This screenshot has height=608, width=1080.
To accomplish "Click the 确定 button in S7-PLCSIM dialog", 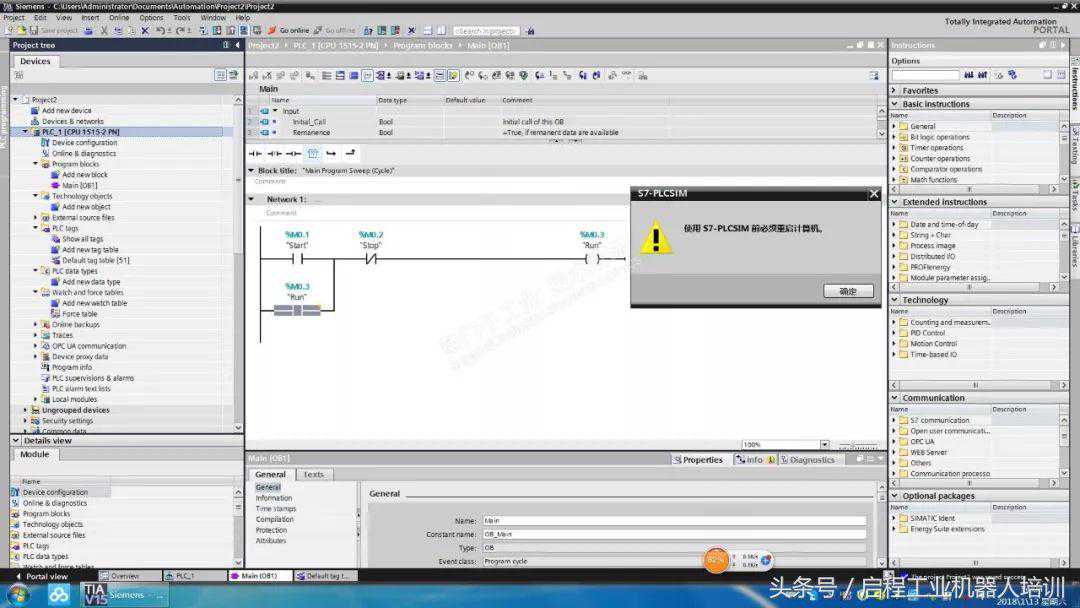I will pos(848,291).
